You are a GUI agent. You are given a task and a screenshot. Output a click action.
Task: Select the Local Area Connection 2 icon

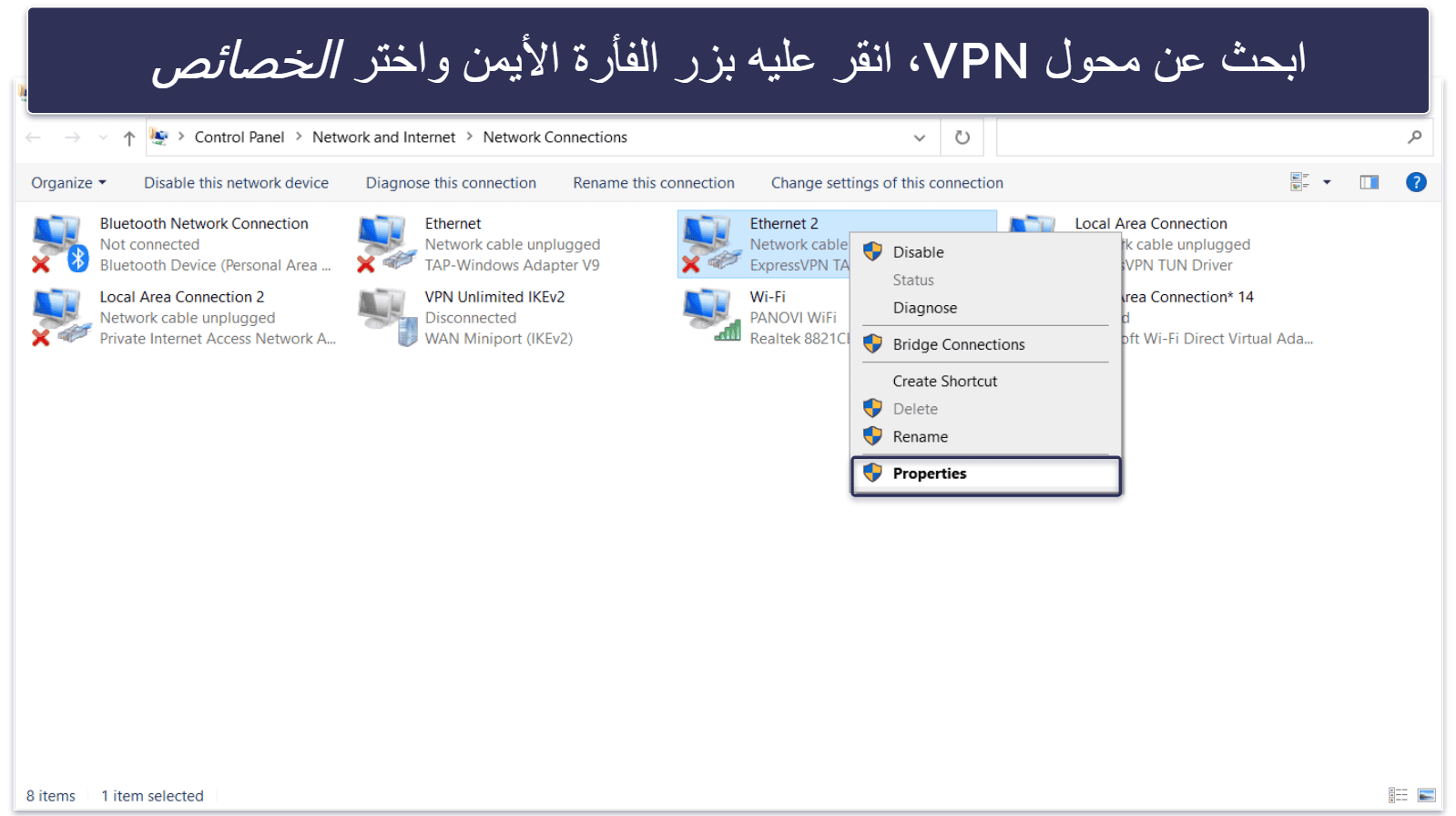click(x=60, y=317)
